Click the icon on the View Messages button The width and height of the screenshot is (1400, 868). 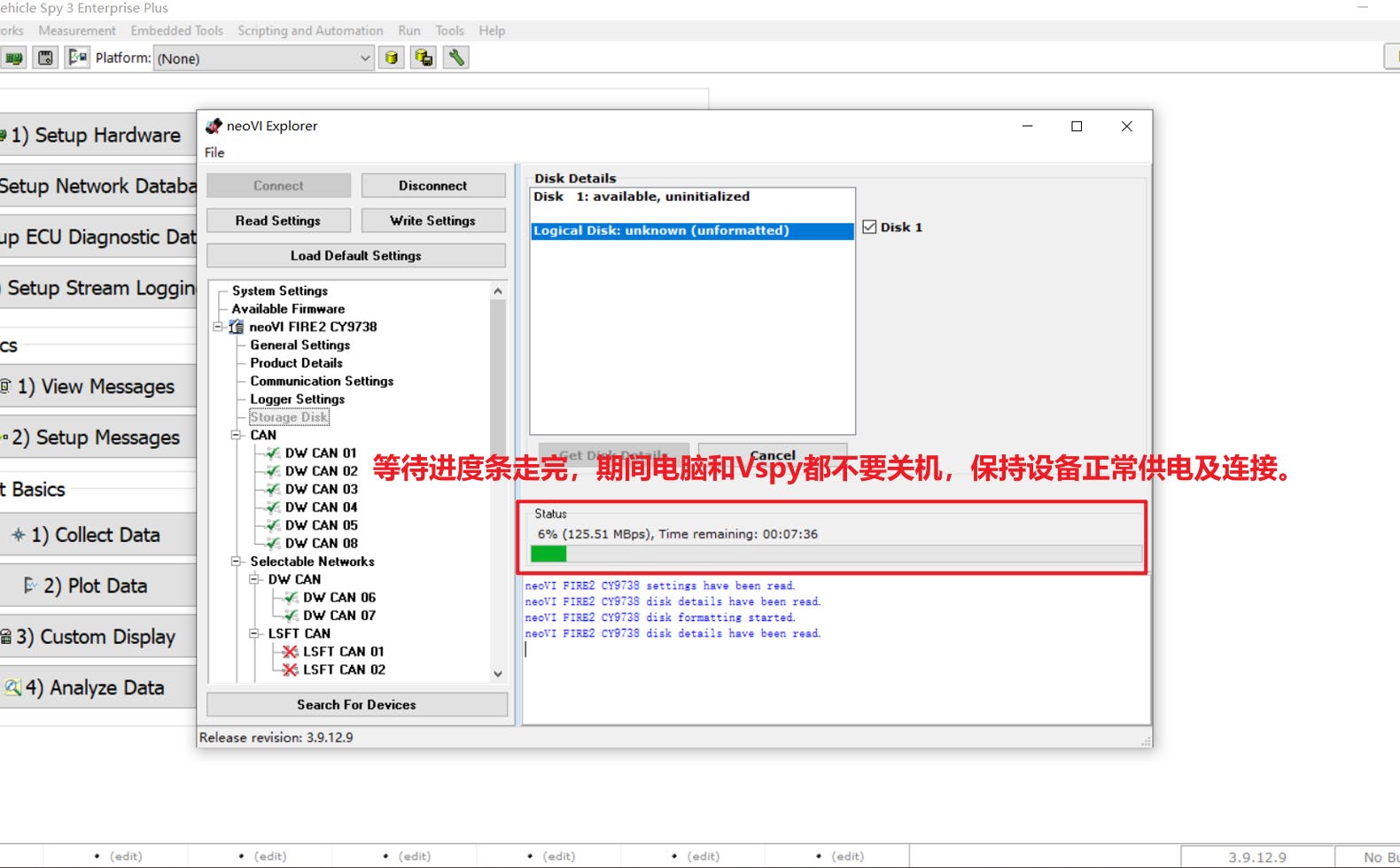tap(6, 386)
